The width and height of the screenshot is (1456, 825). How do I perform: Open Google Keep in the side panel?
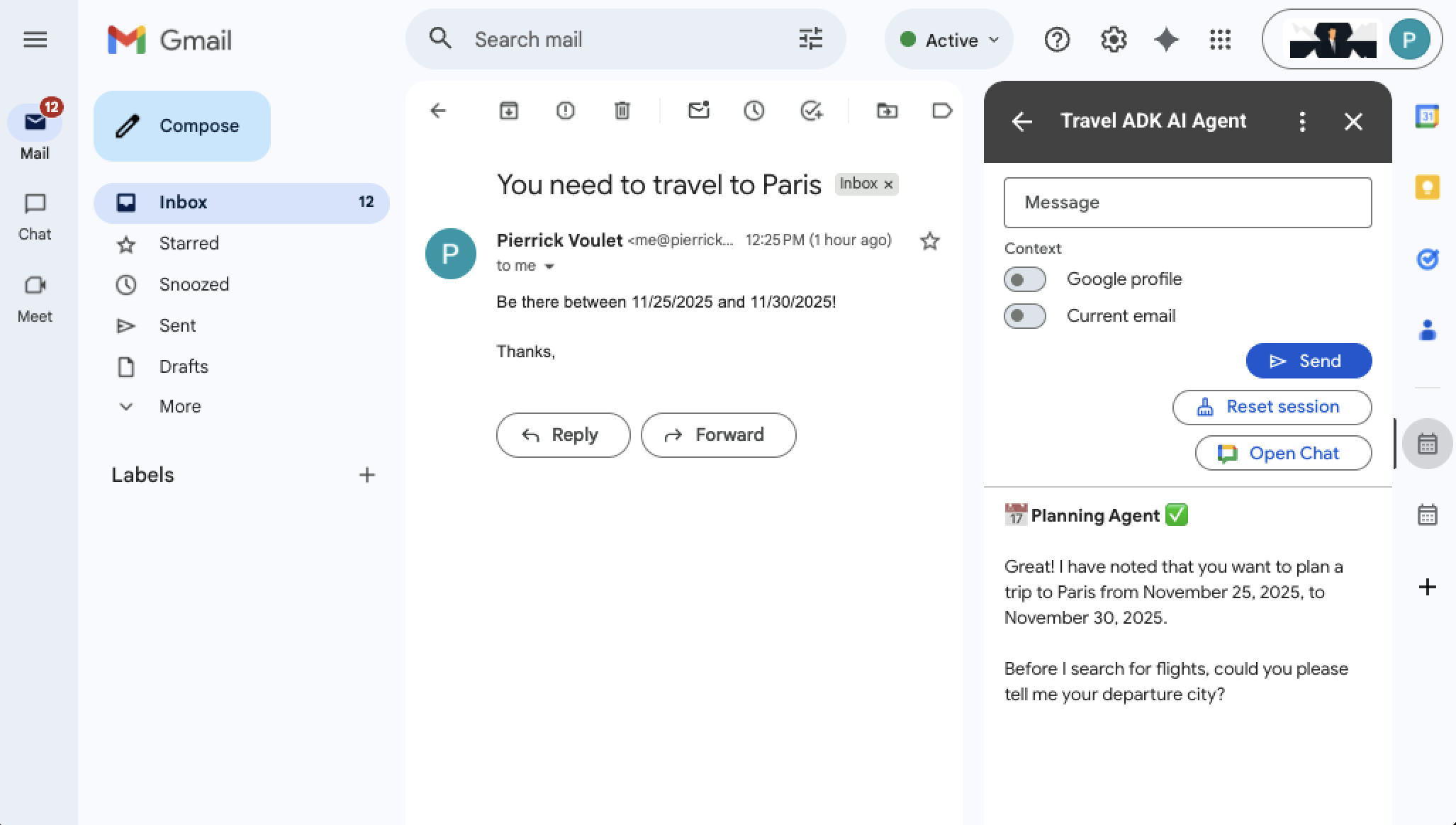click(1427, 187)
